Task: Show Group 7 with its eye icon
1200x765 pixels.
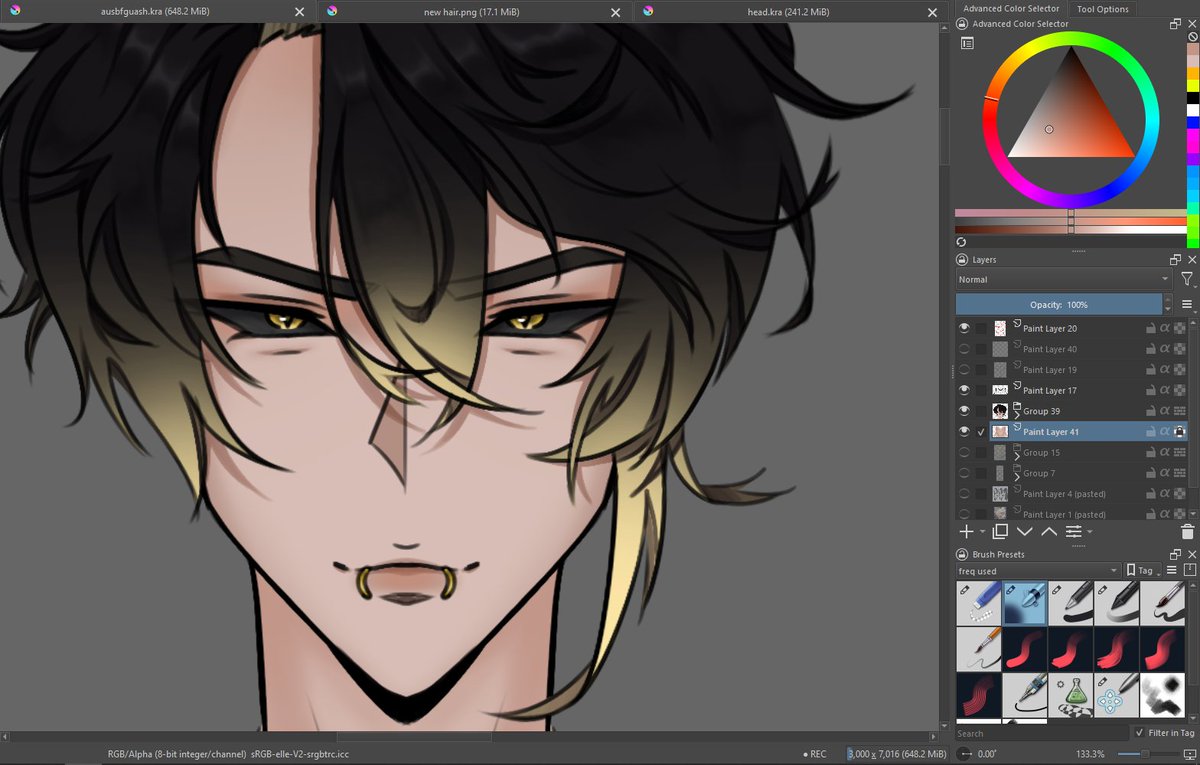Action: pos(964,473)
